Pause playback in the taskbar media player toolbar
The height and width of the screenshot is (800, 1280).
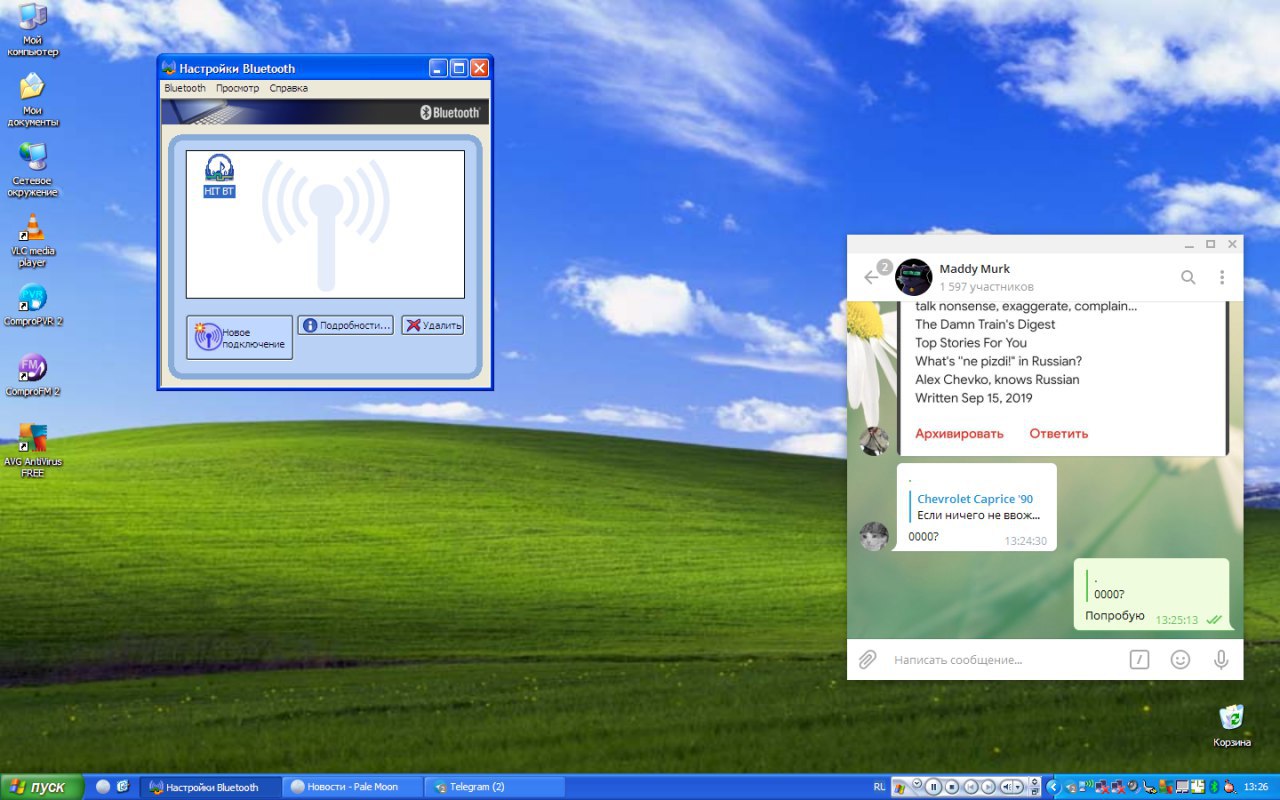click(x=934, y=787)
